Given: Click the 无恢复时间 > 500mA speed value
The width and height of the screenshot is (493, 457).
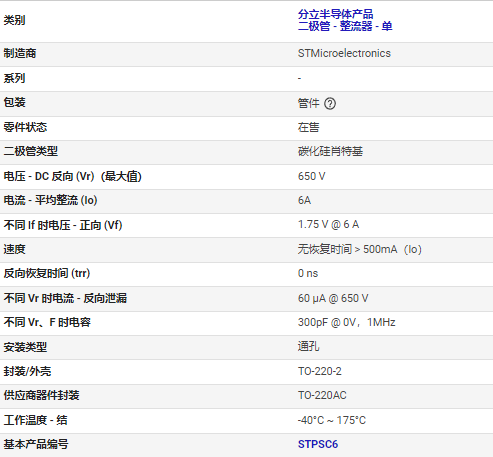Looking at the screenshot, I should tap(360, 249).
